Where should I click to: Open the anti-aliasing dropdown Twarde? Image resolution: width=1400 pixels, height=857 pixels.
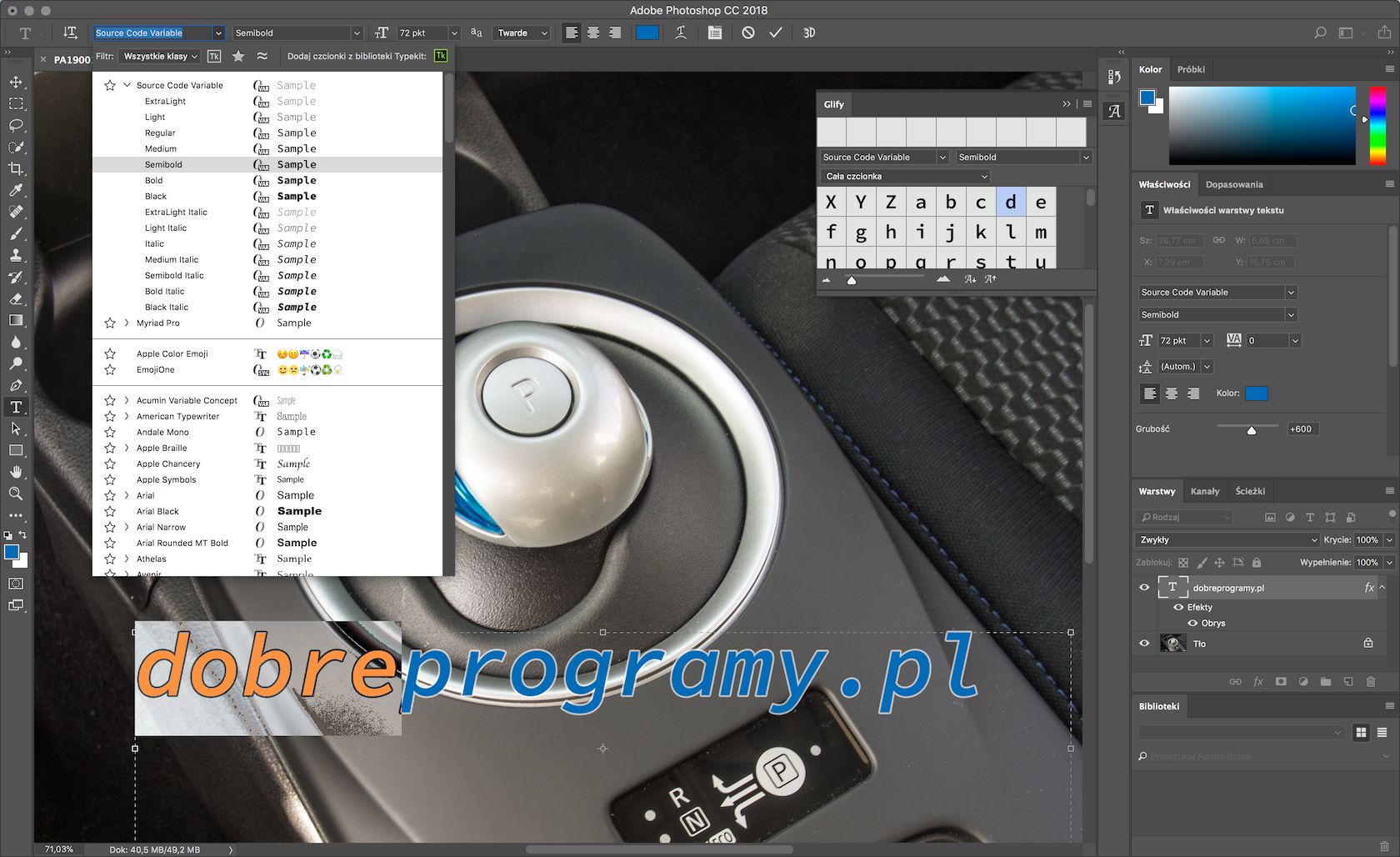522,33
